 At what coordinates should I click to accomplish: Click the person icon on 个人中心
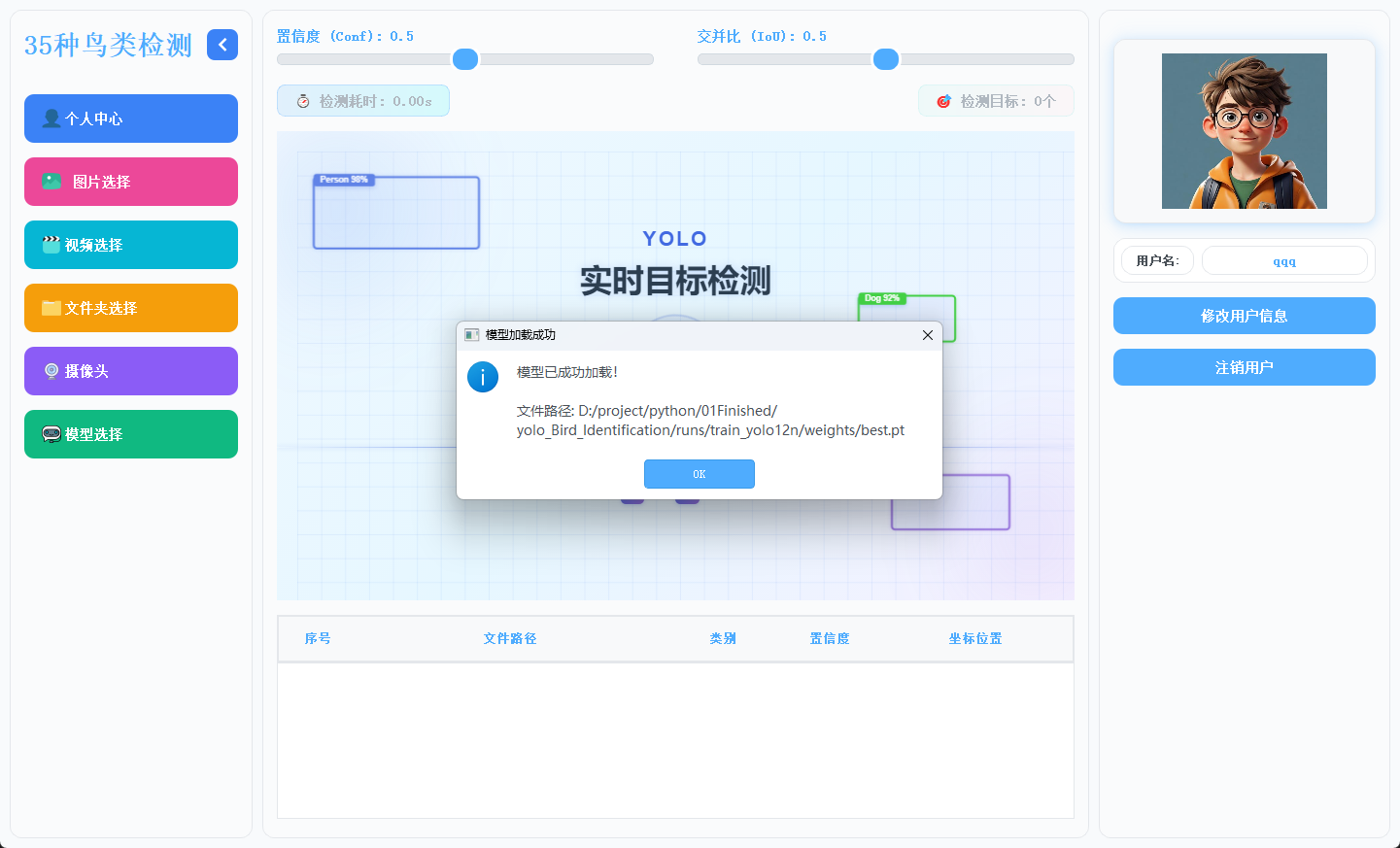[x=51, y=119]
